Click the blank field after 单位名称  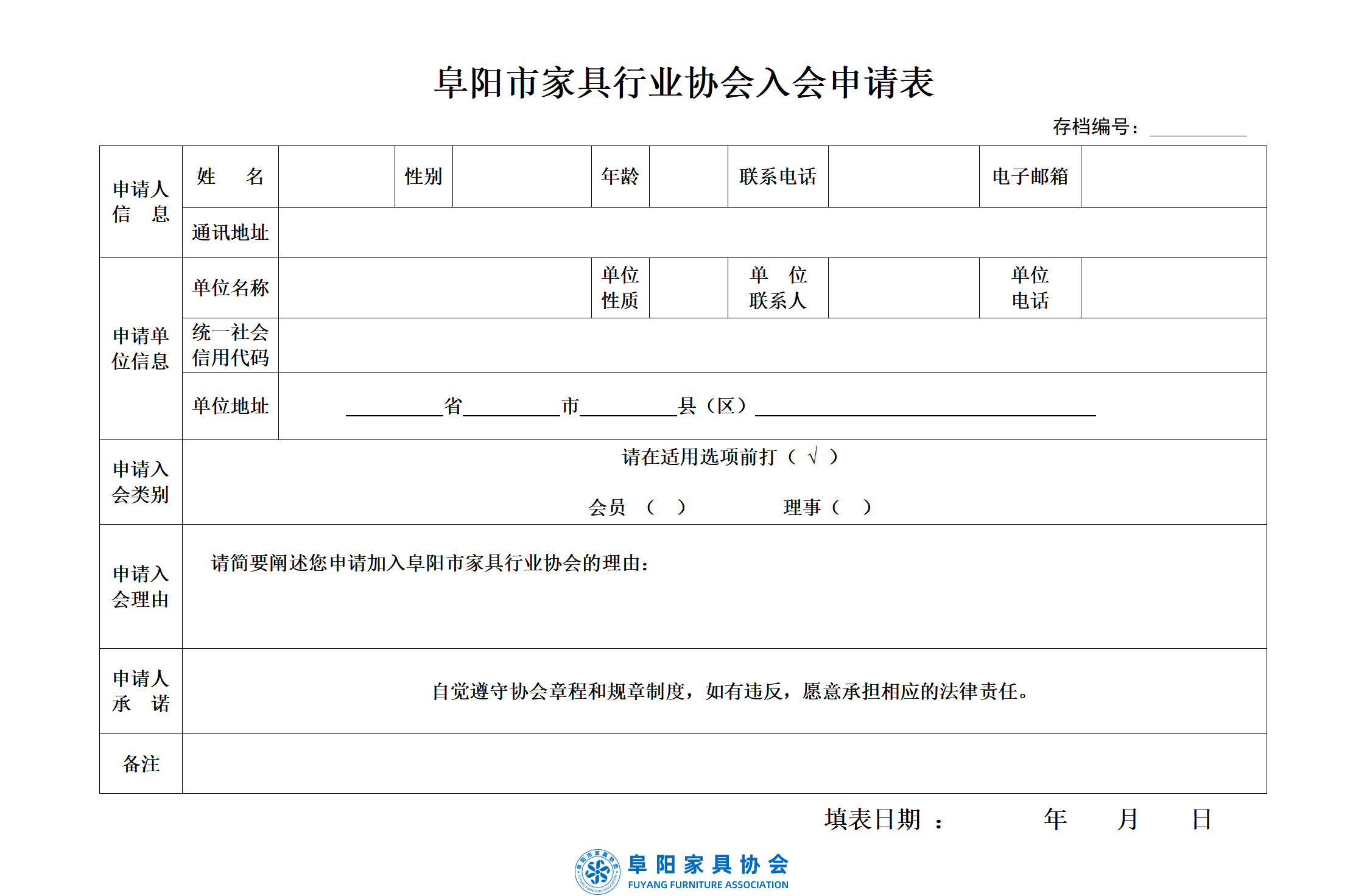tap(435, 288)
